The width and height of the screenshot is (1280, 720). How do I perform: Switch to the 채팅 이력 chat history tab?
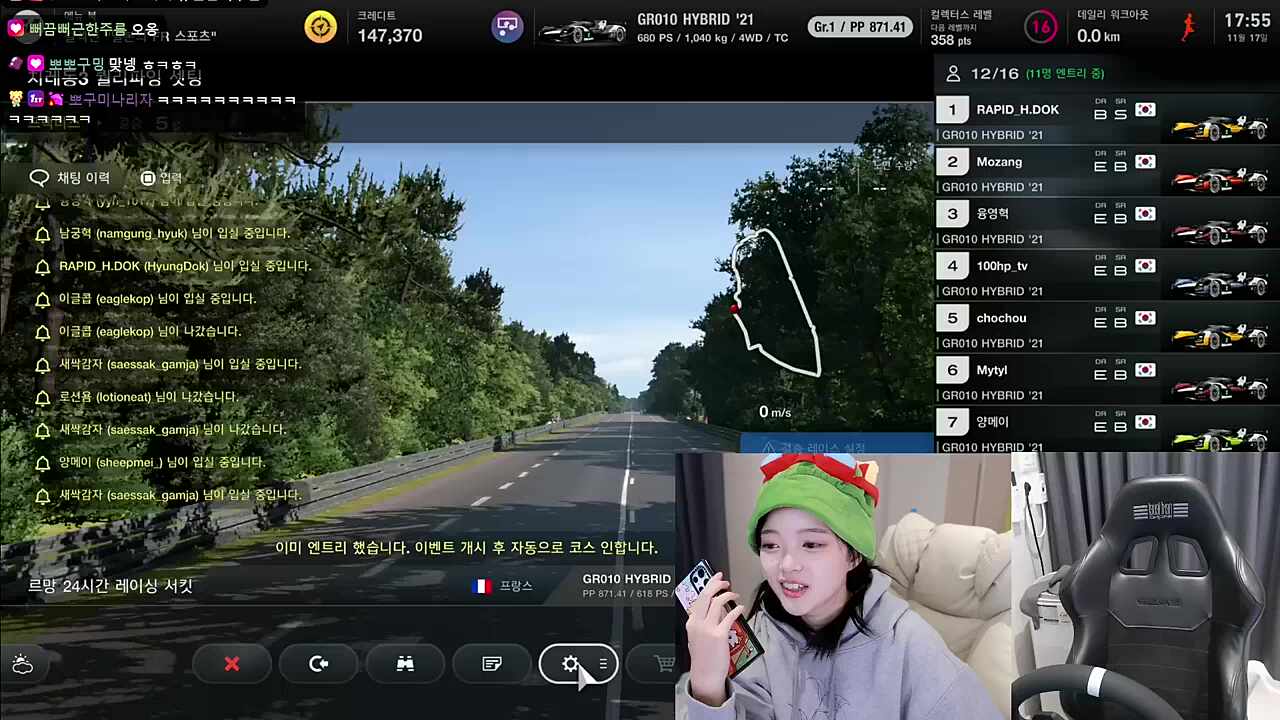70,178
